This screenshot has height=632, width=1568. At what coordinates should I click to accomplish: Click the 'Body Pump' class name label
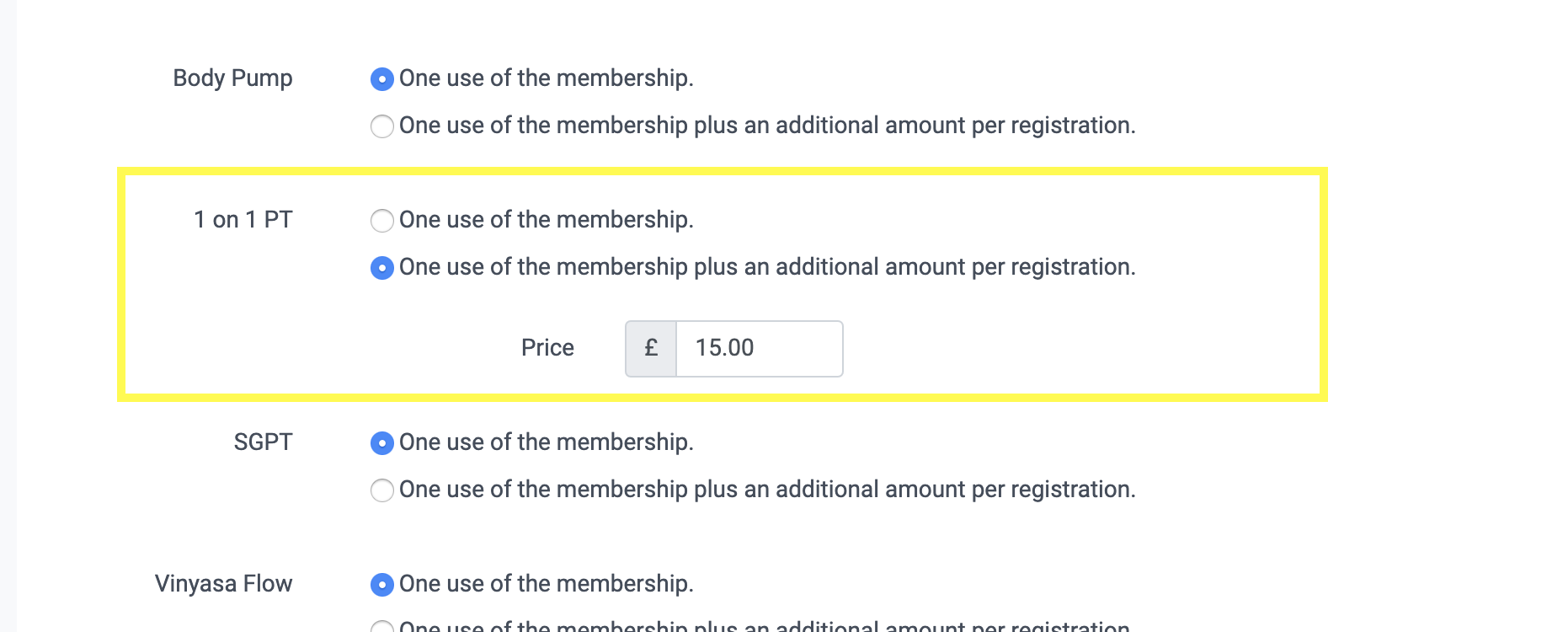(x=232, y=78)
